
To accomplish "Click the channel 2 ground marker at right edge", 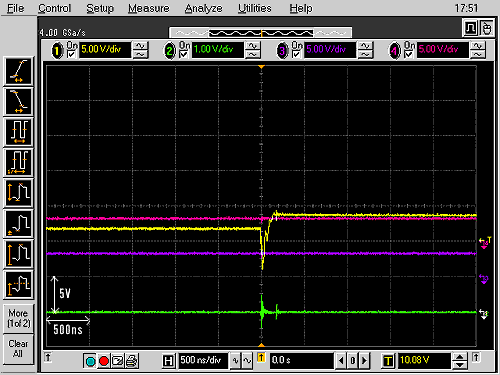I will (x=484, y=313).
